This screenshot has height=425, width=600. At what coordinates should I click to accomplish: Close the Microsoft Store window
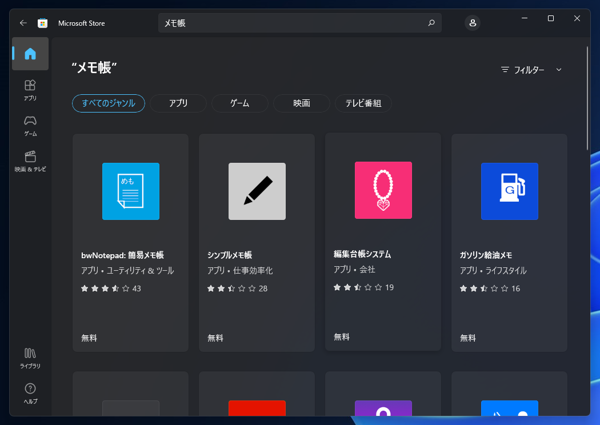click(x=577, y=18)
